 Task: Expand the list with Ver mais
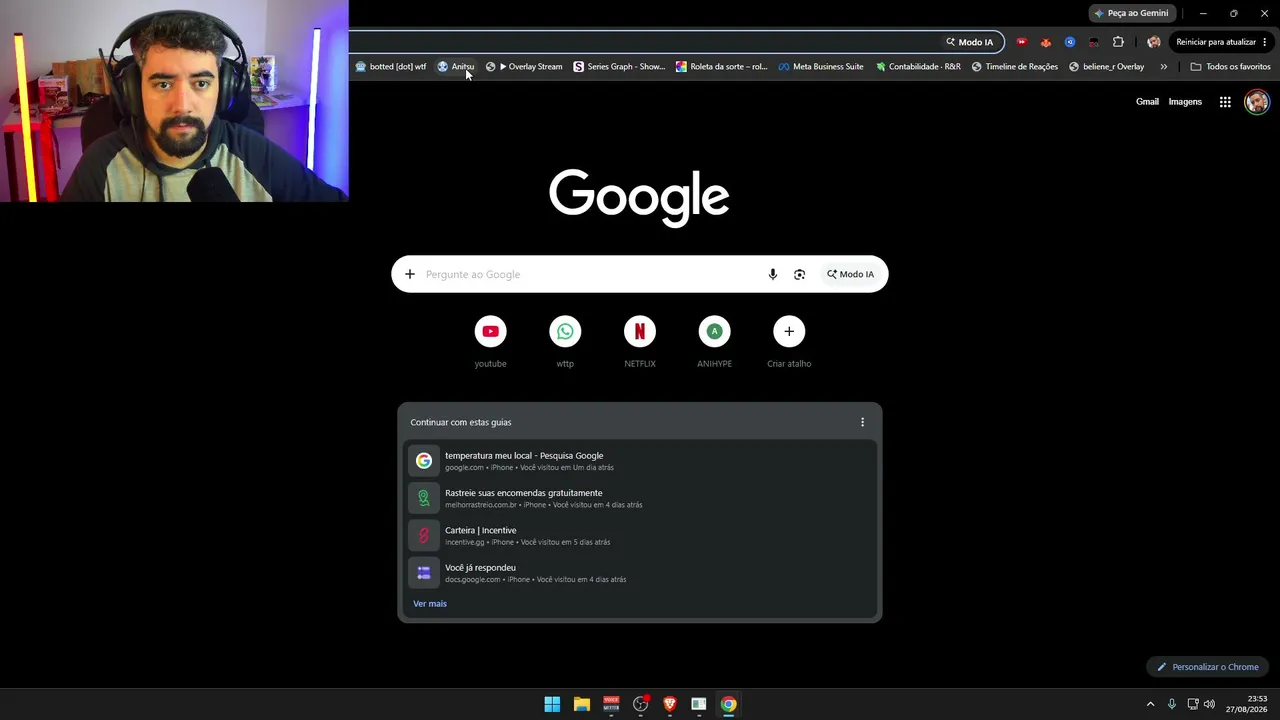pos(430,604)
